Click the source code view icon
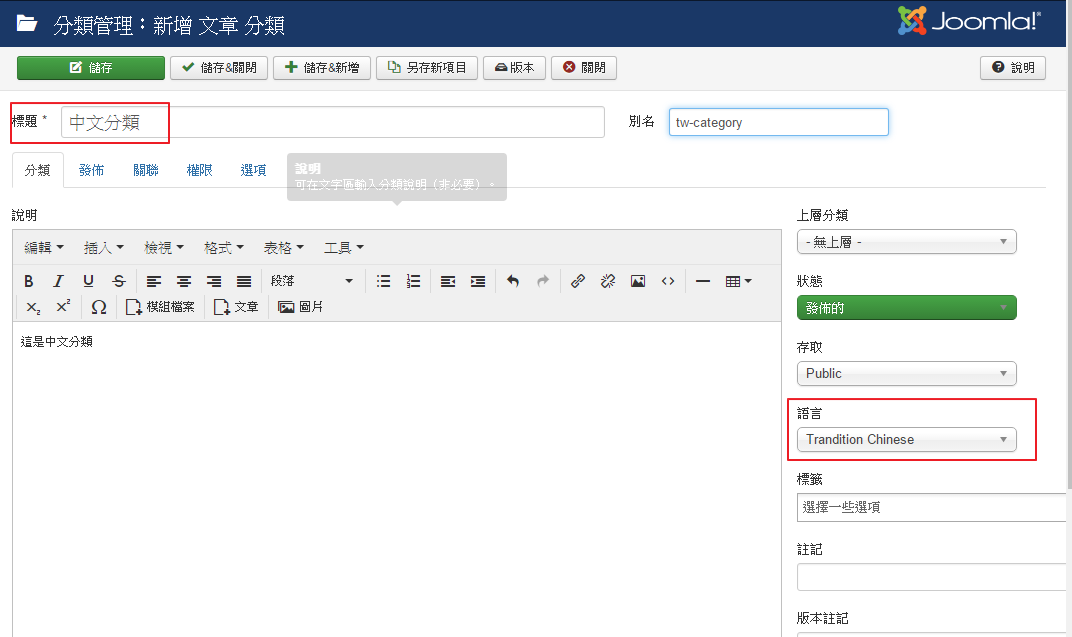1072x637 pixels. pyautogui.click(x=668, y=282)
